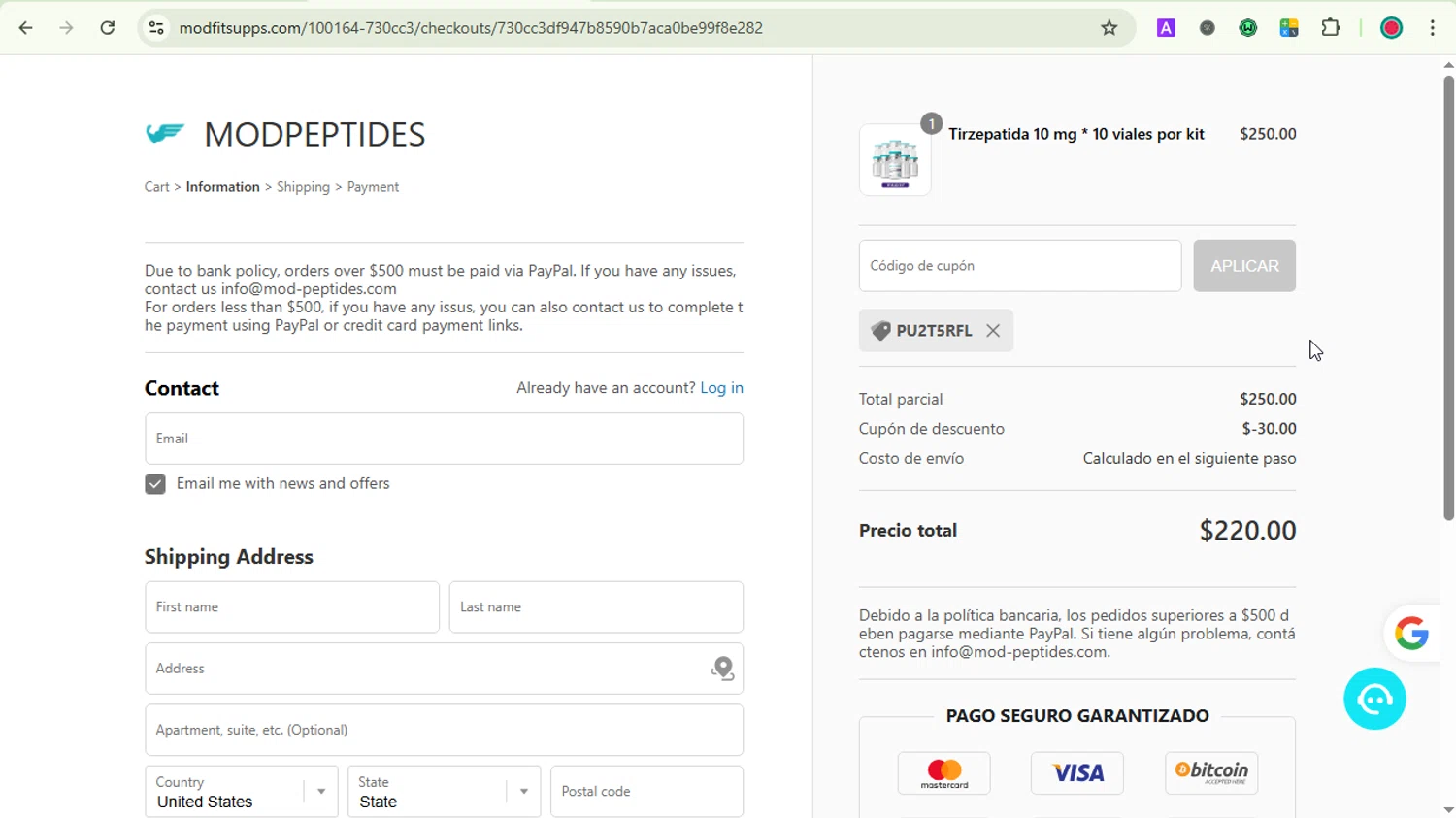Click the VISA payment logo
This screenshot has width=1456, height=818.
(1077, 773)
